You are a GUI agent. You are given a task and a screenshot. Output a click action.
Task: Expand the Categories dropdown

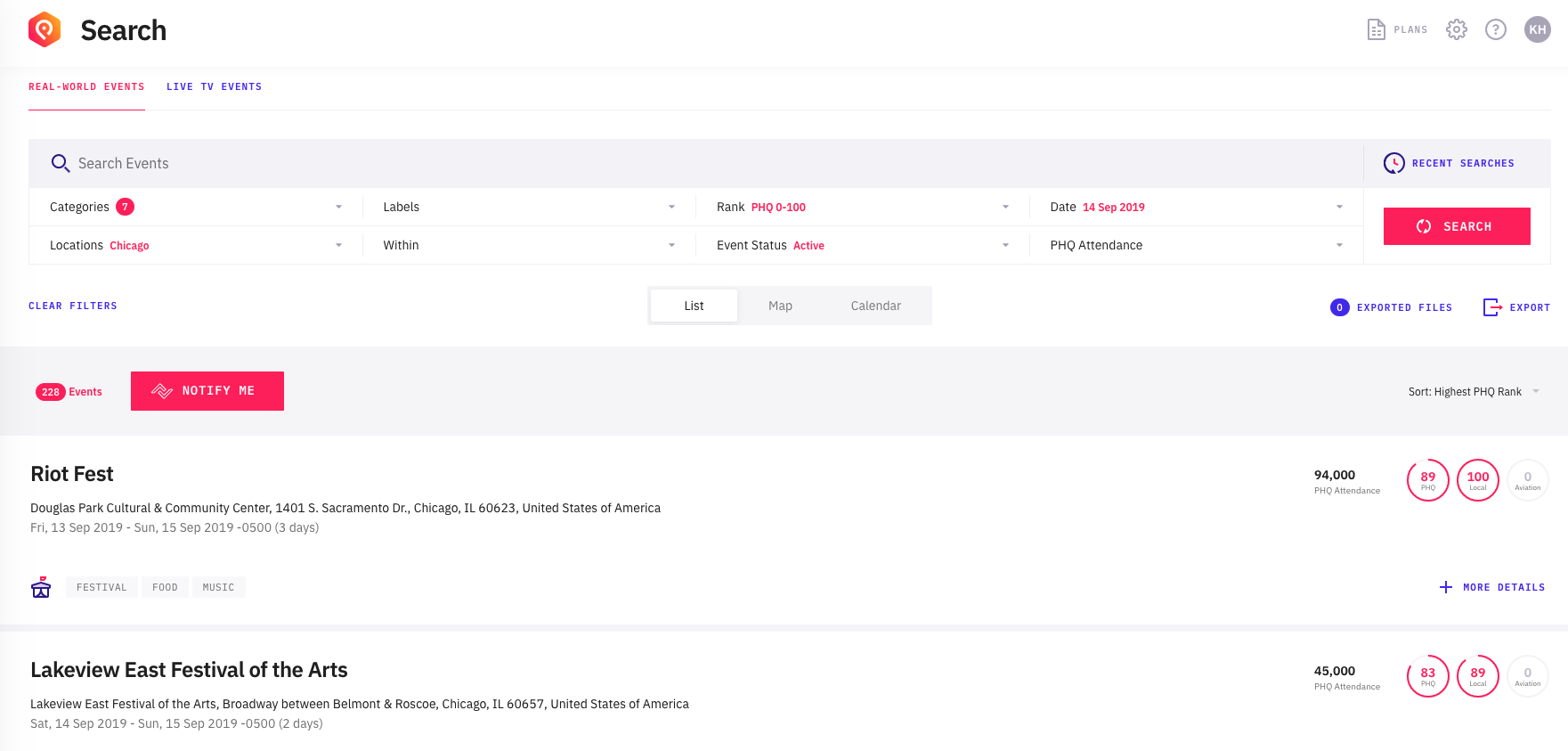pos(196,207)
